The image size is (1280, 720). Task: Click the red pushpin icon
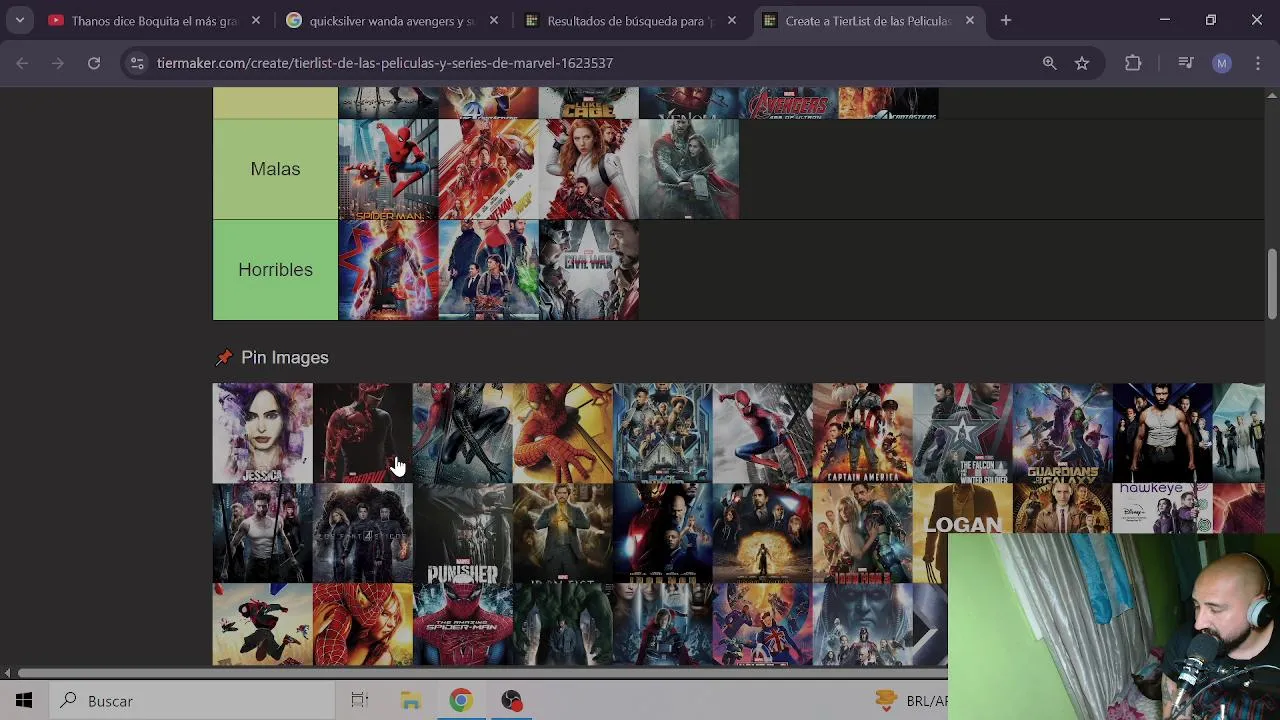coord(224,357)
